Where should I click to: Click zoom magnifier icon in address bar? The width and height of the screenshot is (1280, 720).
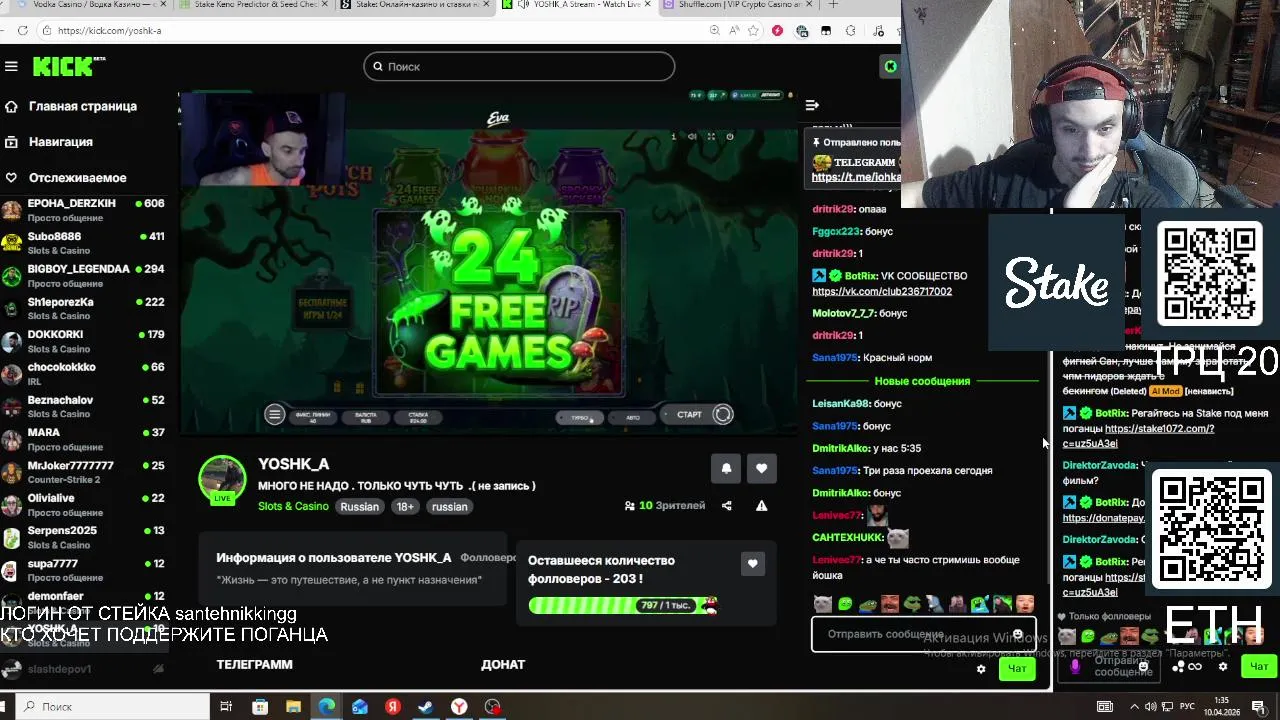714,31
